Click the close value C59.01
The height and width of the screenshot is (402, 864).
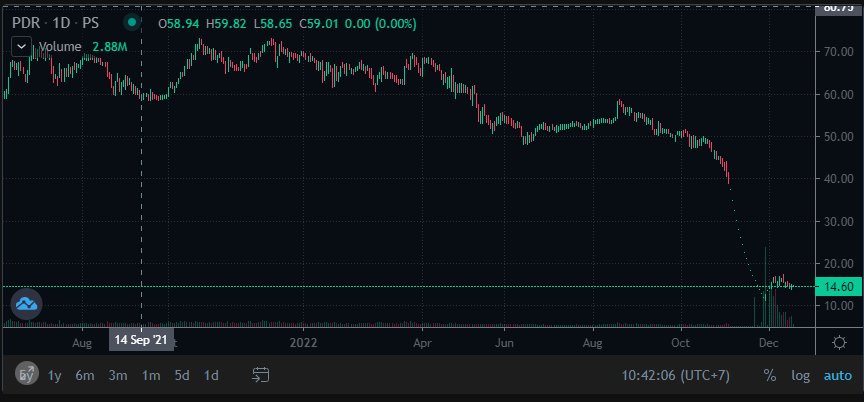click(320, 24)
